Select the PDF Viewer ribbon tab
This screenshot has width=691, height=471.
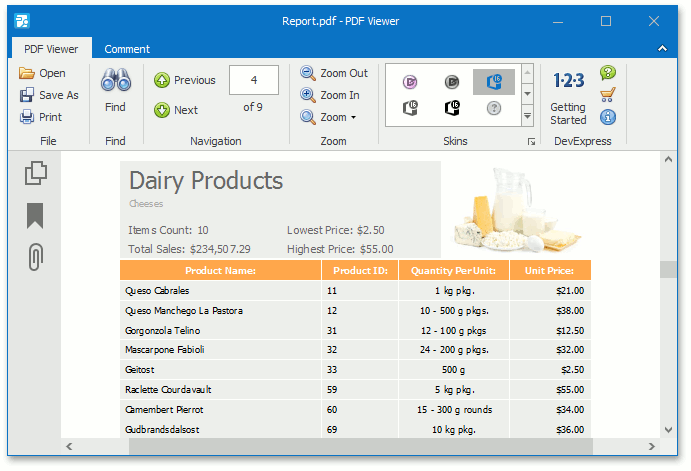51,49
